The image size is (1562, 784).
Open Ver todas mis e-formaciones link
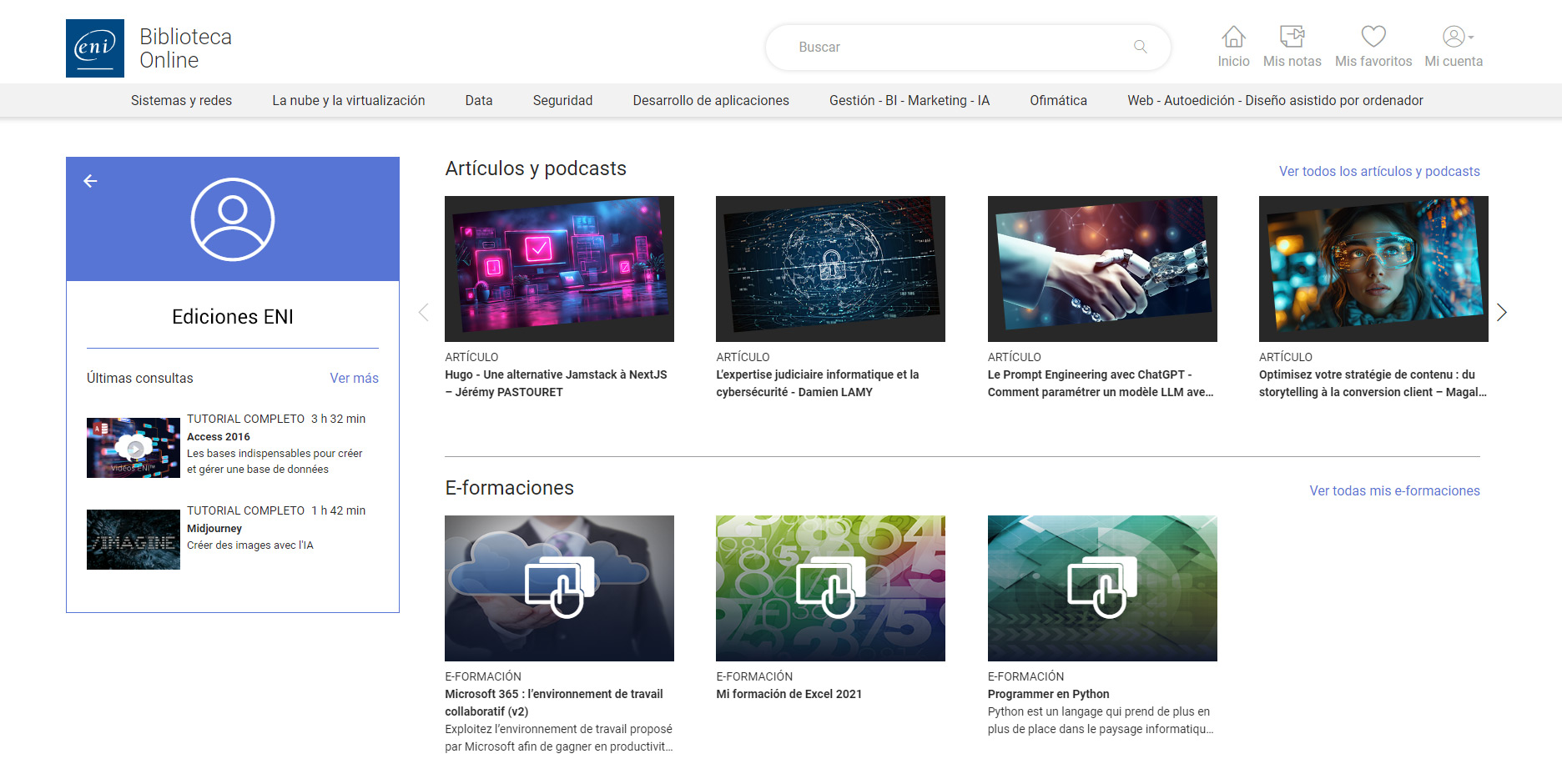pos(1393,490)
